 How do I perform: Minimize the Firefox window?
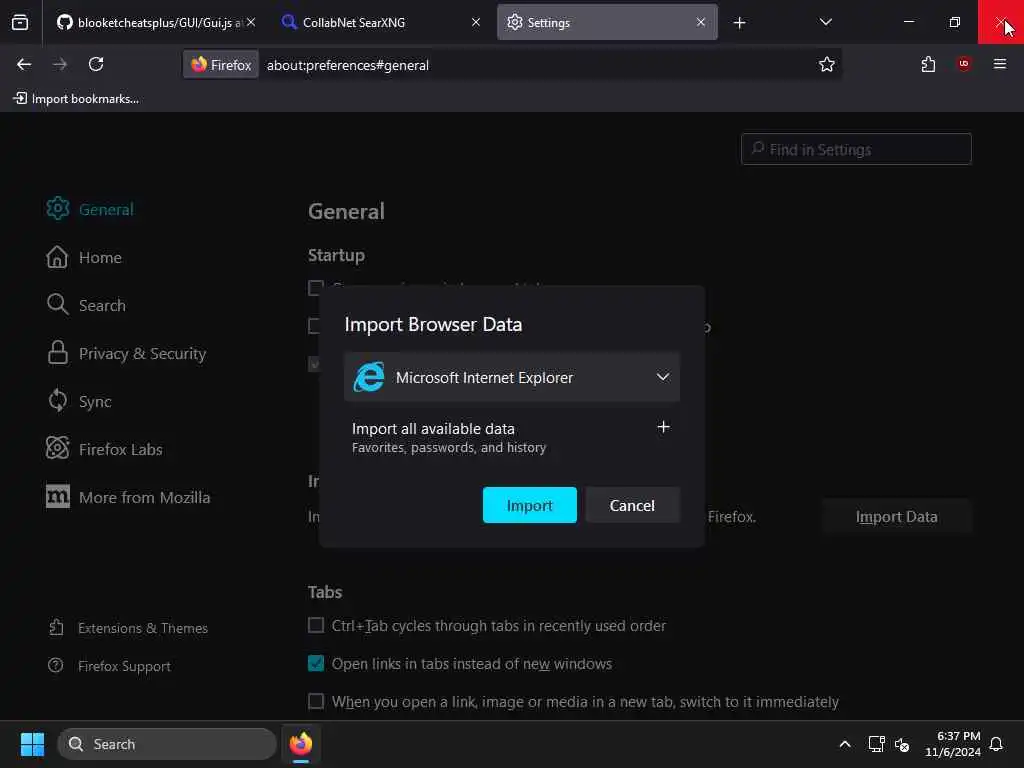(x=908, y=22)
